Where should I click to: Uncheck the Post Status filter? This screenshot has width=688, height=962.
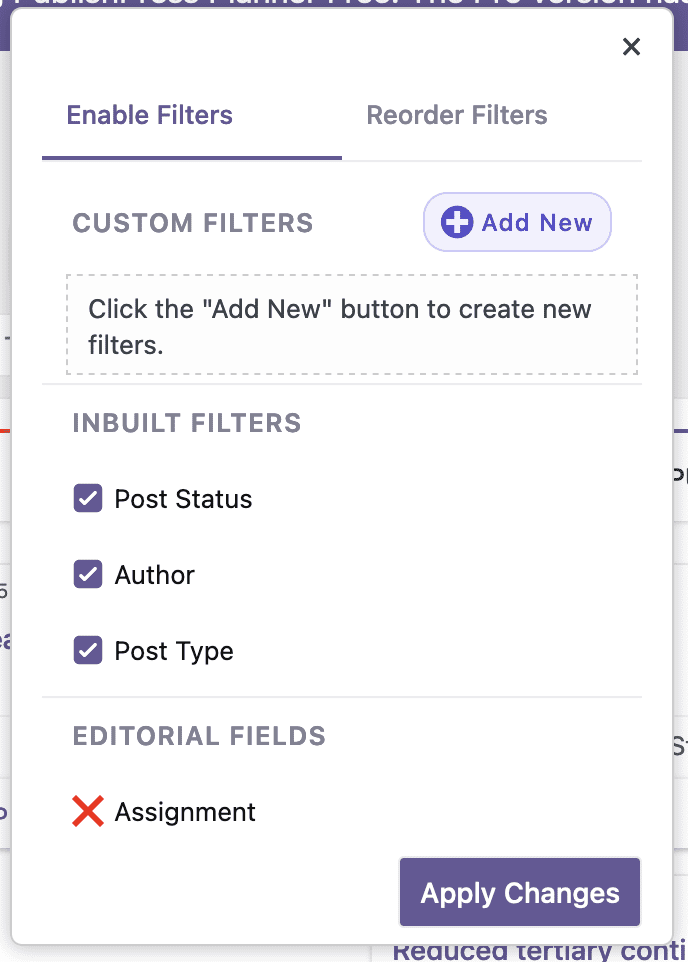click(88, 498)
